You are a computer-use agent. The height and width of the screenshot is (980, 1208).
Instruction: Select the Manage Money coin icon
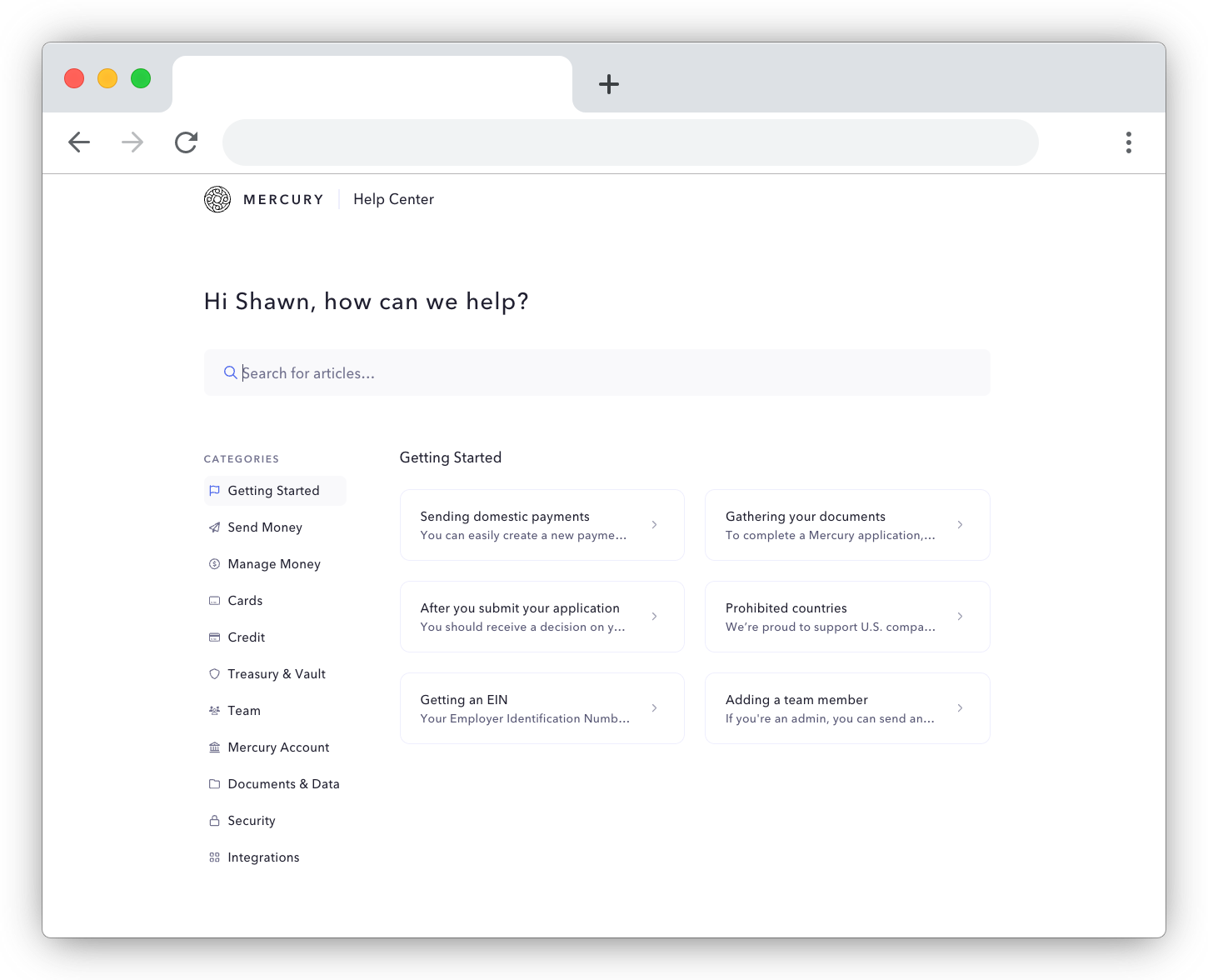click(x=215, y=563)
